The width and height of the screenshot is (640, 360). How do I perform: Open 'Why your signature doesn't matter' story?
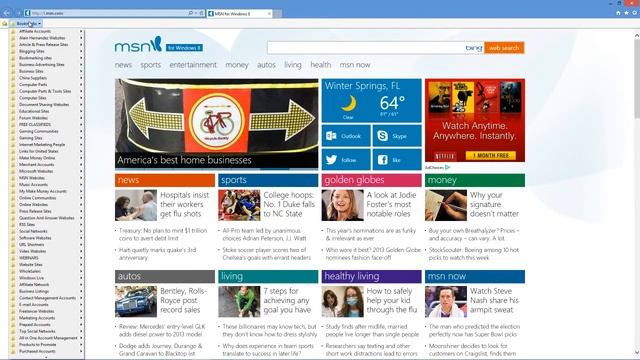click(494, 204)
